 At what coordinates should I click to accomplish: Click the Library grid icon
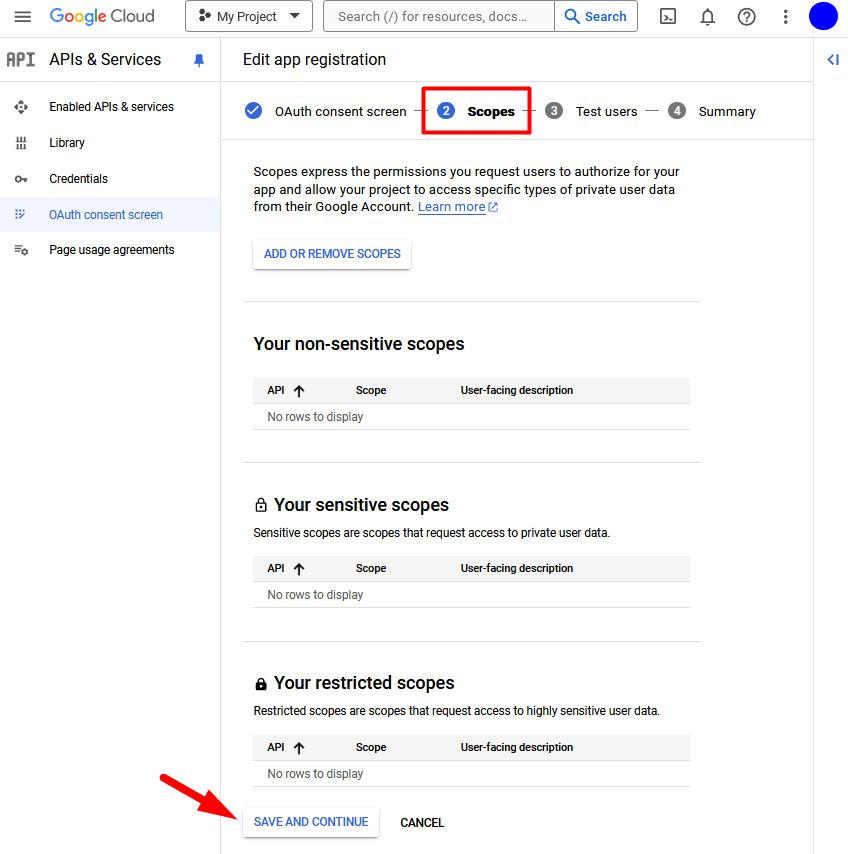[x=21, y=143]
